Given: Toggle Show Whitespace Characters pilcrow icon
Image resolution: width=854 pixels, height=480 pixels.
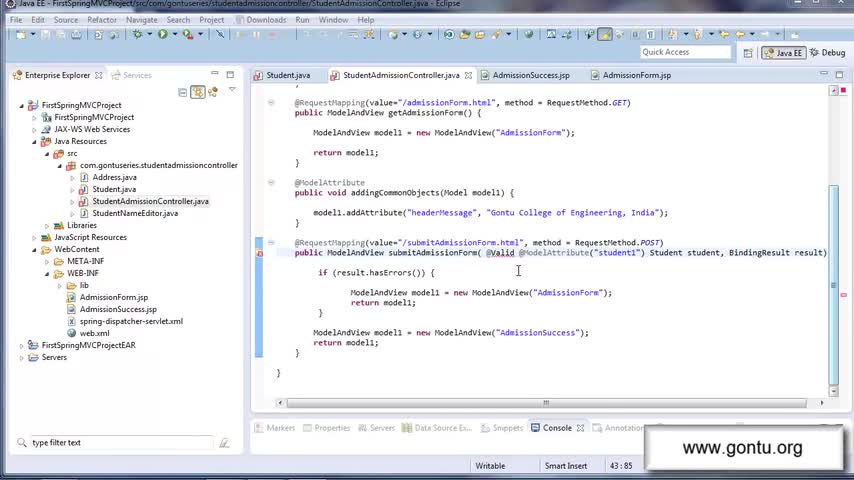Looking at the screenshot, I should pos(650,34).
